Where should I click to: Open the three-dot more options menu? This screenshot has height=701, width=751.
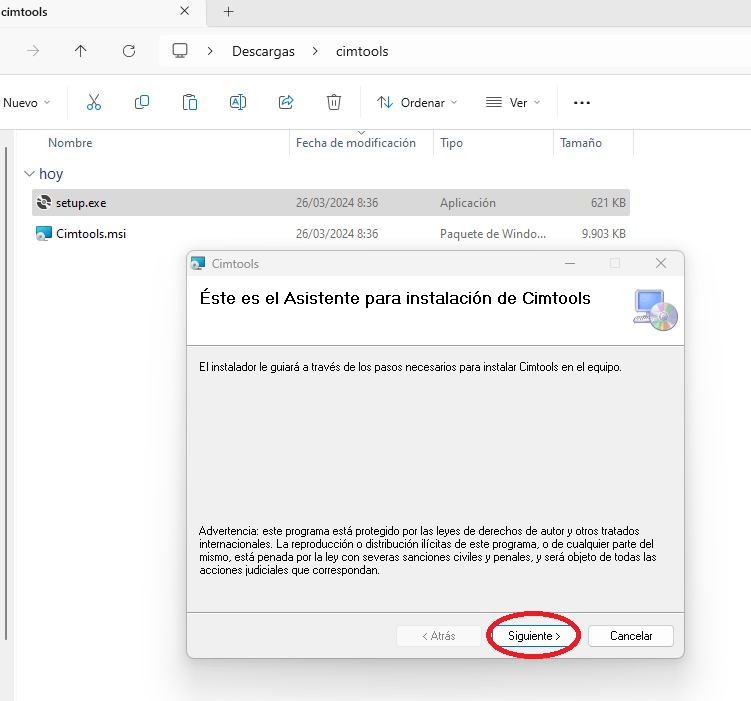(581, 102)
